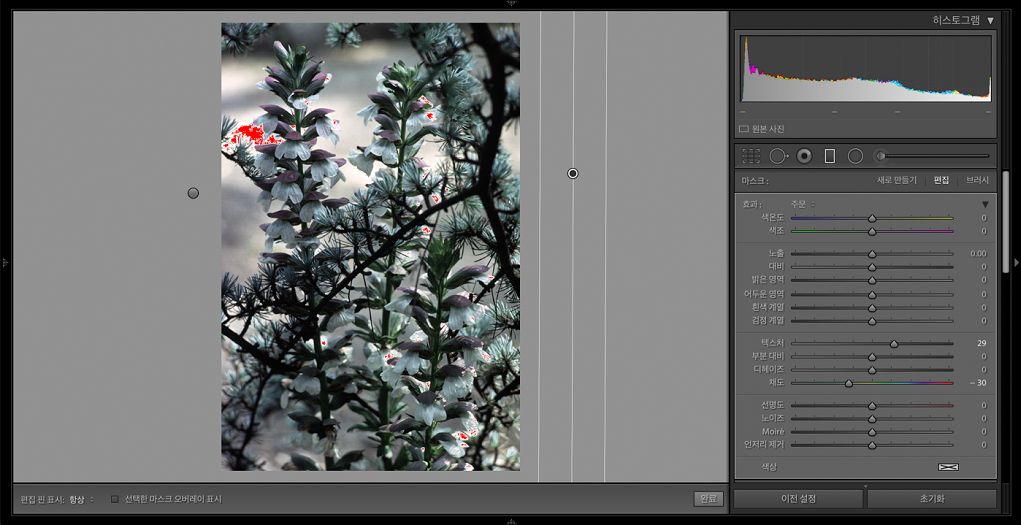Enable 선택한 마스크 오버레이 표시 checkbox
The image size is (1021, 525).
(115, 499)
